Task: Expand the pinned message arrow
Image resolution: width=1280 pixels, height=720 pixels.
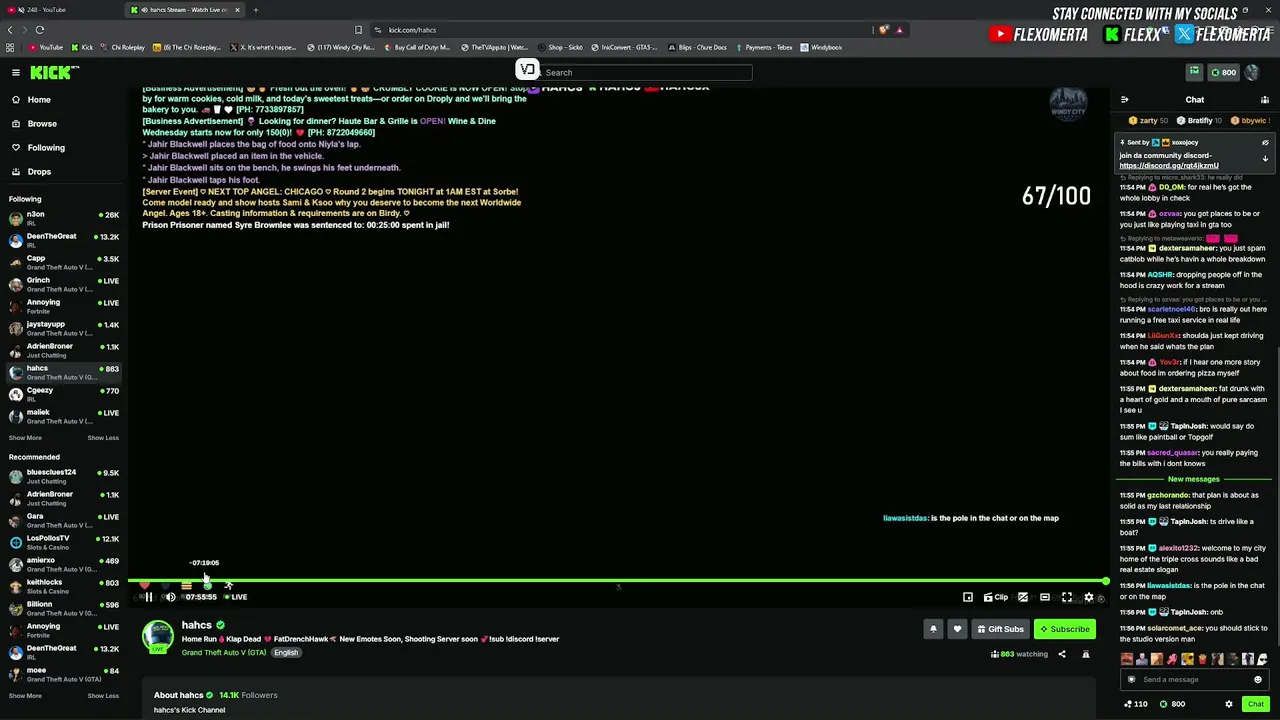Action: click(x=1265, y=159)
